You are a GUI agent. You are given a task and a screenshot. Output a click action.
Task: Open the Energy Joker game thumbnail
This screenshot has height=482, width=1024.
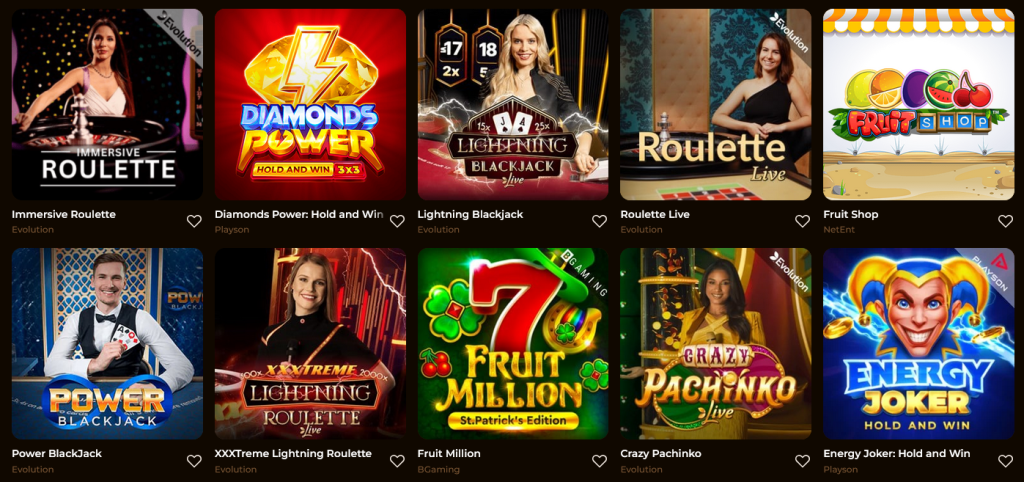[x=919, y=344]
